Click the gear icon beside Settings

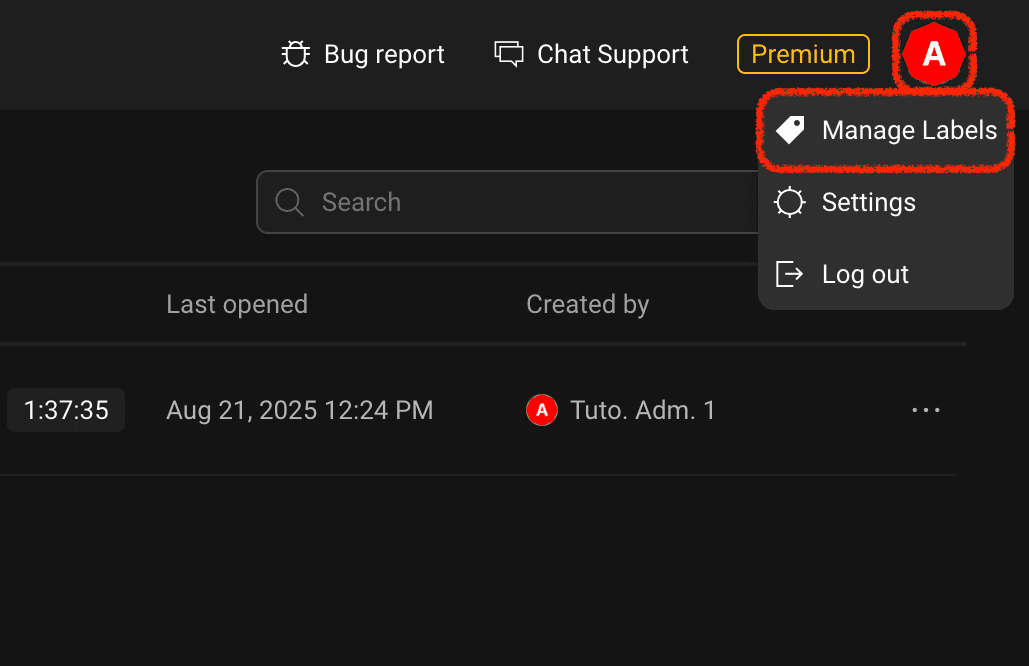(789, 202)
